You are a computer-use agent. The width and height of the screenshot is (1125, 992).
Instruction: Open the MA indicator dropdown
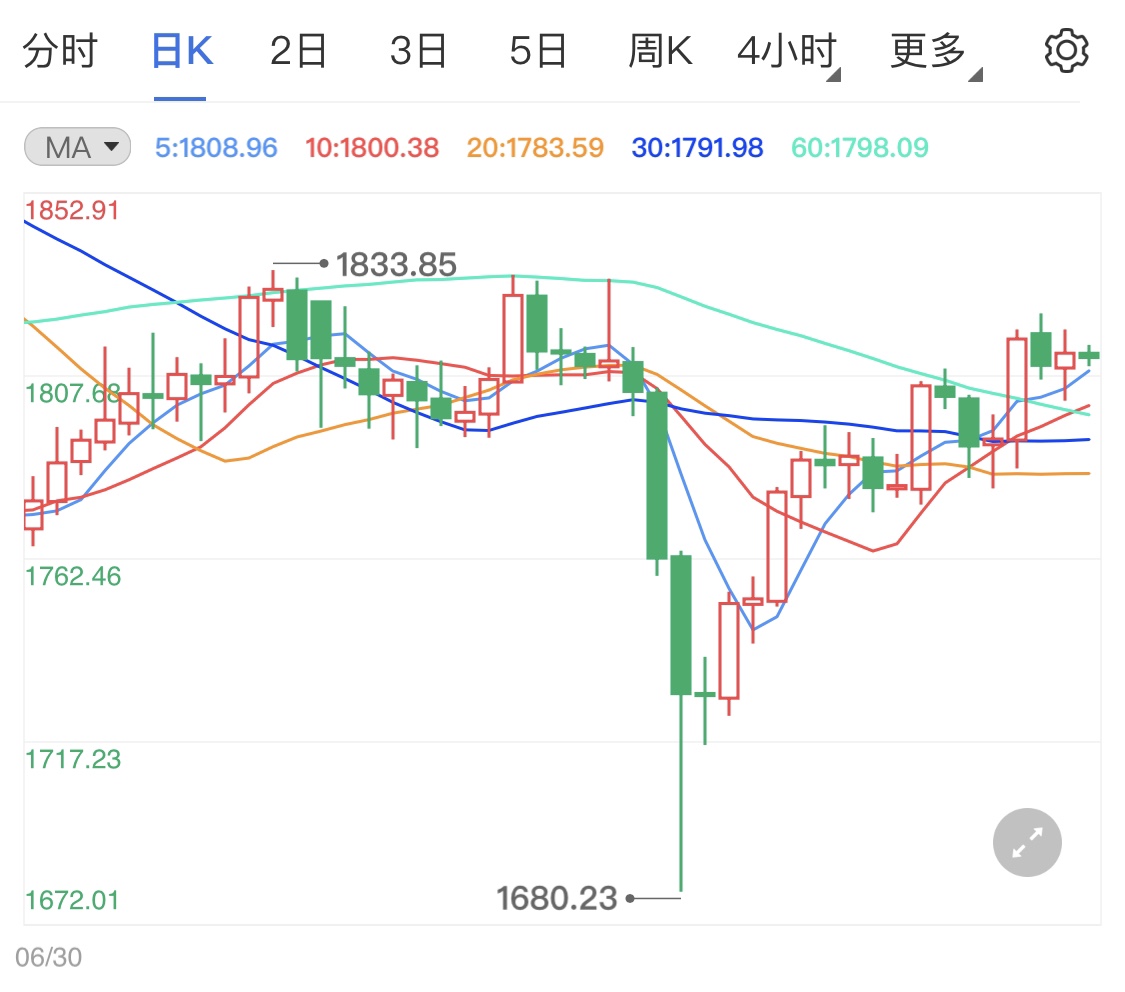pos(76,146)
